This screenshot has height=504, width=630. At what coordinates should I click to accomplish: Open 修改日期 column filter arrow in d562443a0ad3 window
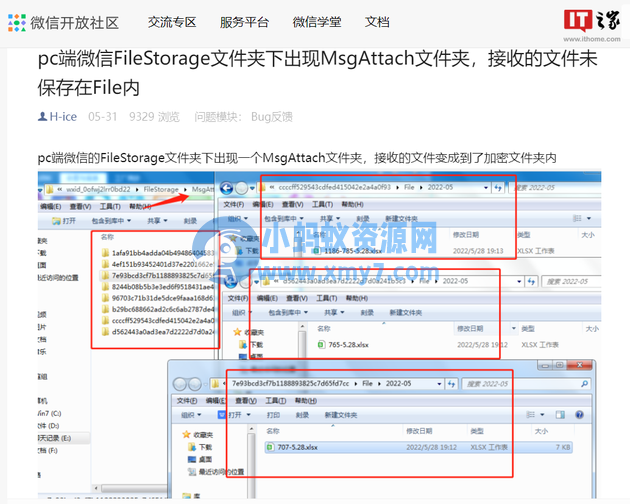(x=513, y=328)
